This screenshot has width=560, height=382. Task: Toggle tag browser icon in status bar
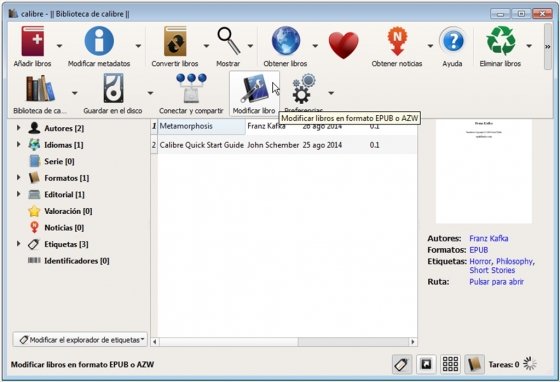point(402,365)
